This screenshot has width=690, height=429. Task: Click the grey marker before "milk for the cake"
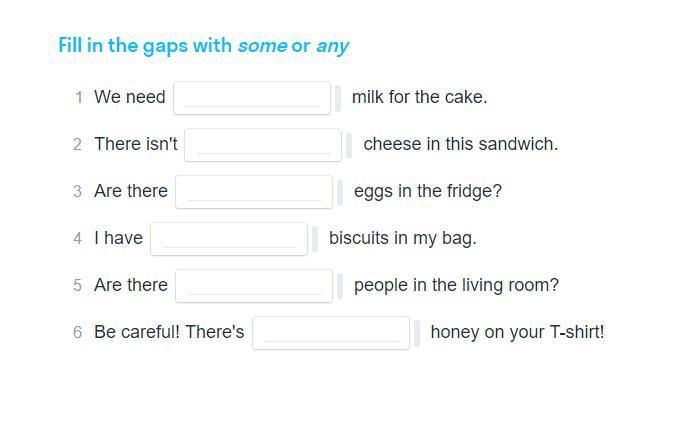point(338,98)
